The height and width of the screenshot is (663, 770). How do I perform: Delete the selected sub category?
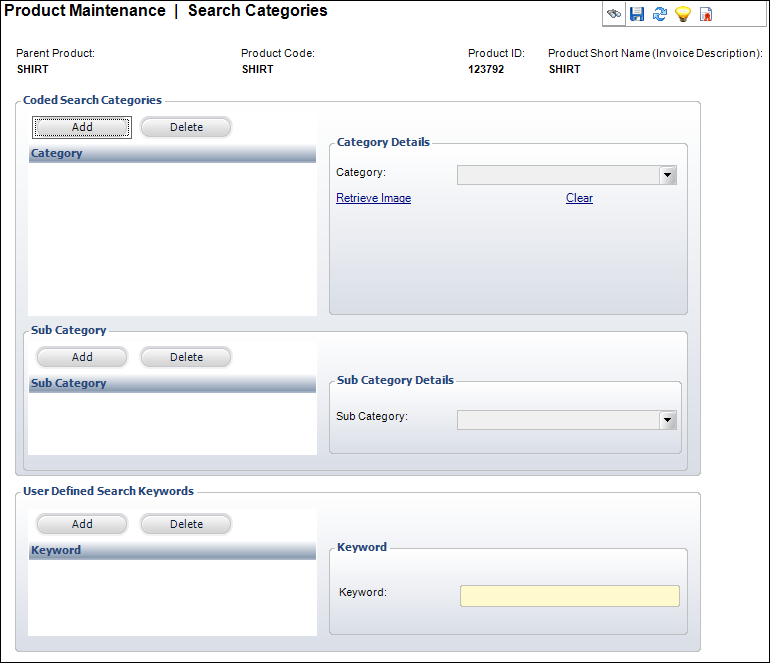click(x=186, y=357)
